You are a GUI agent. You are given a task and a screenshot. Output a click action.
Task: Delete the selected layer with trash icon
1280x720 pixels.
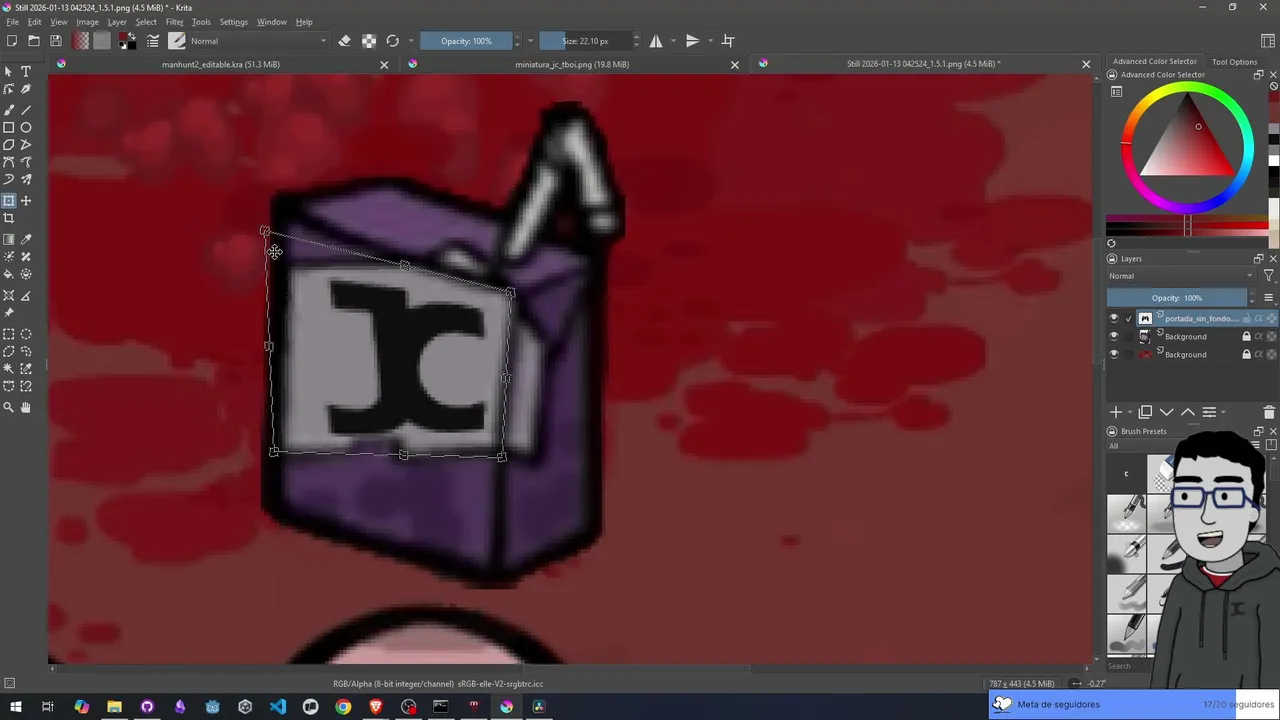coord(1269,412)
